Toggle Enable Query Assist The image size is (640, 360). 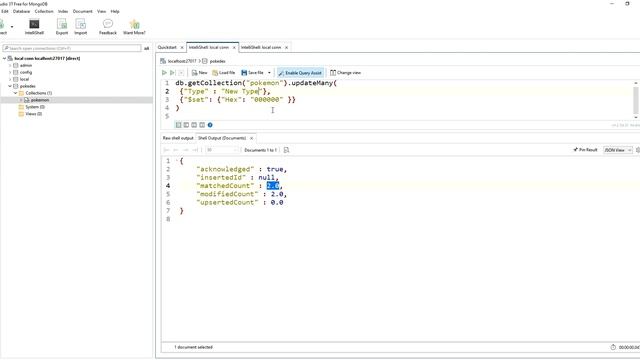click(x=300, y=73)
